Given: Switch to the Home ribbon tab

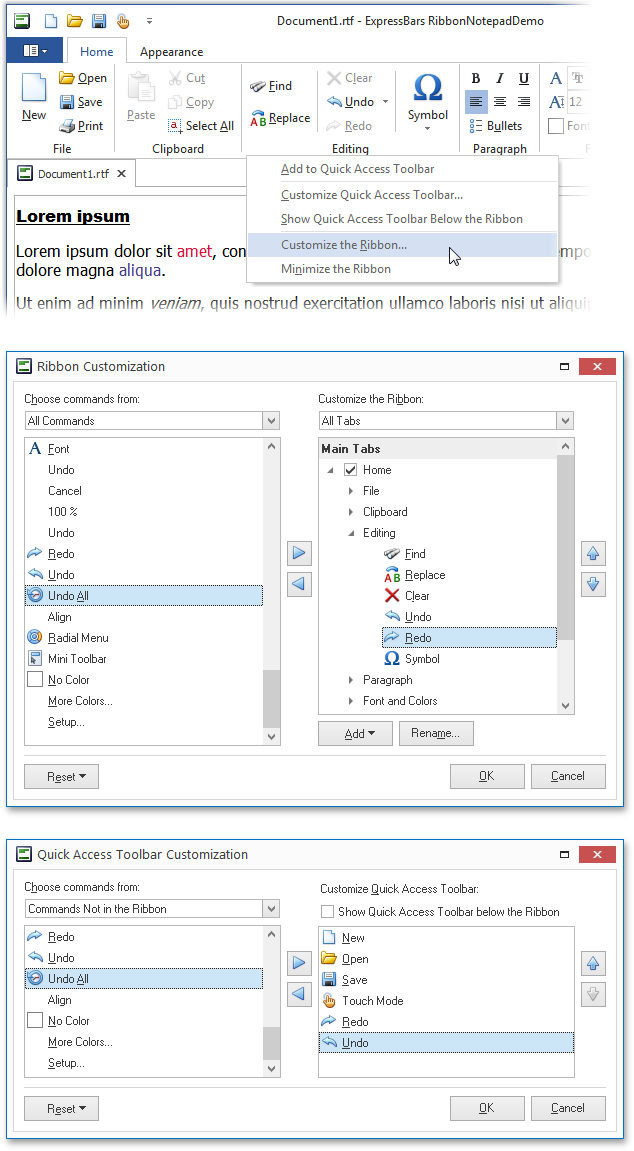Looking at the screenshot, I should pyautogui.click(x=96, y=51).
